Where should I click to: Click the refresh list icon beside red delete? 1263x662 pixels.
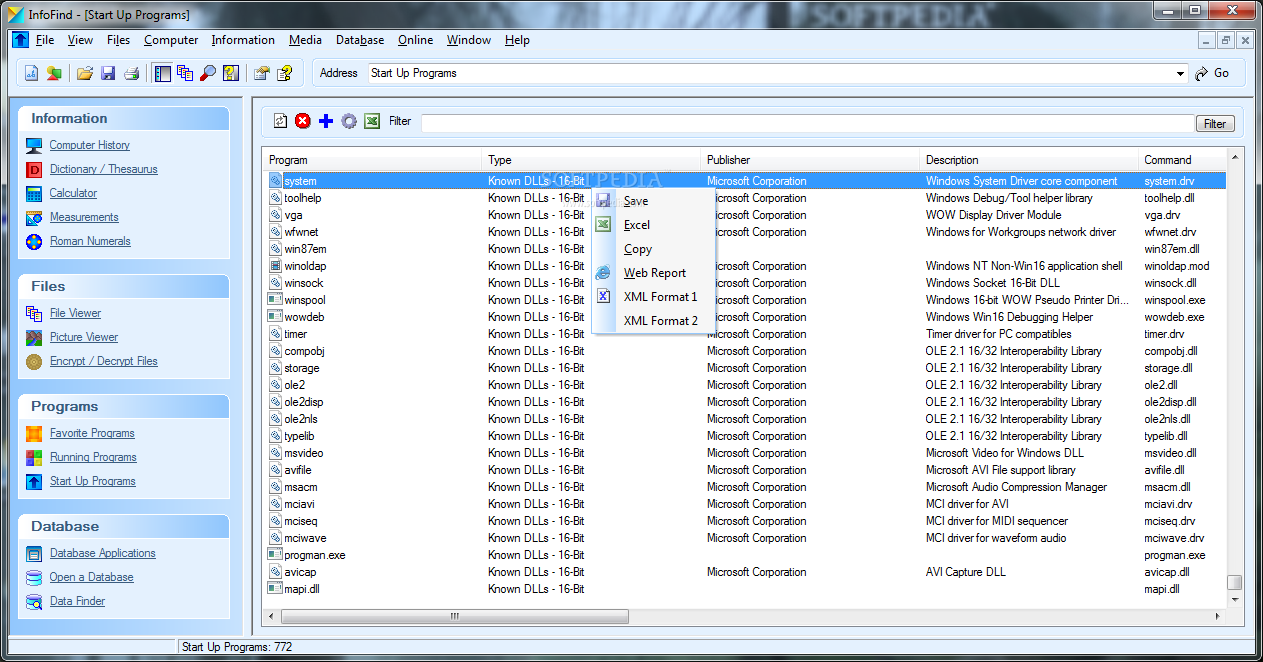[280, 121]
